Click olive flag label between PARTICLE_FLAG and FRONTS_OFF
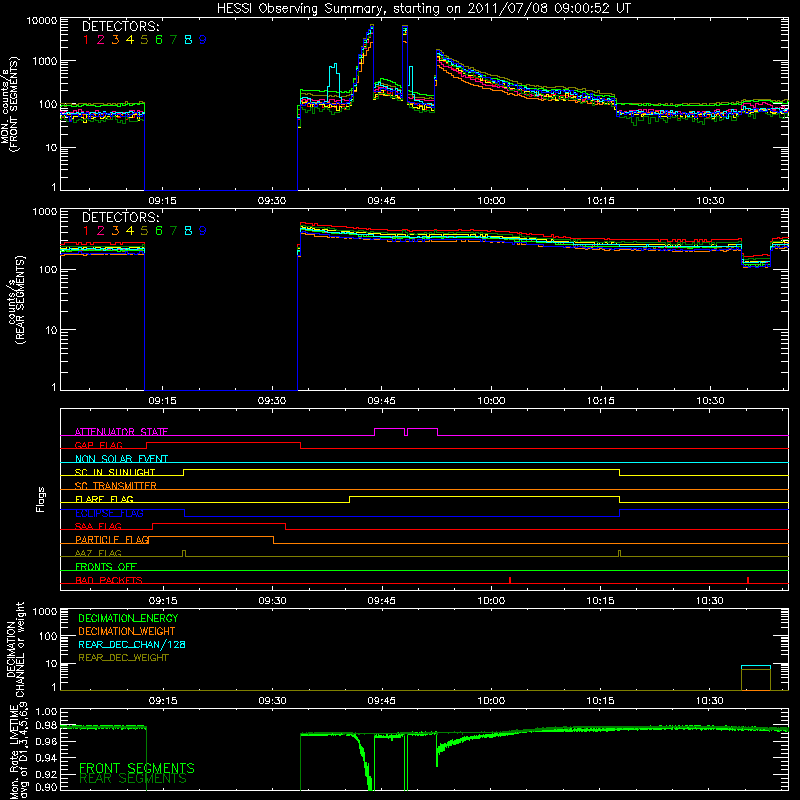Viewport: 800px width, 800px height. pos(98,553)
